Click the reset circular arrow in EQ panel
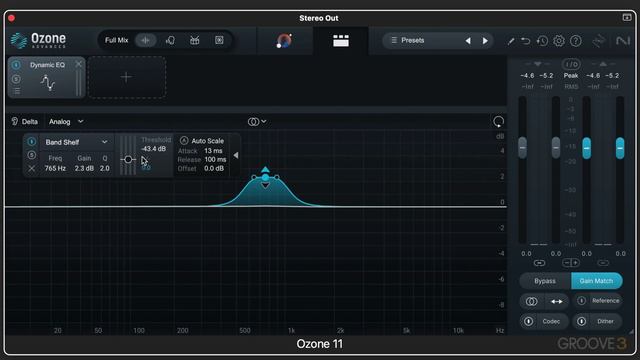Image resolution: width=640 pixels, height=360 pixels. [498, 122]
